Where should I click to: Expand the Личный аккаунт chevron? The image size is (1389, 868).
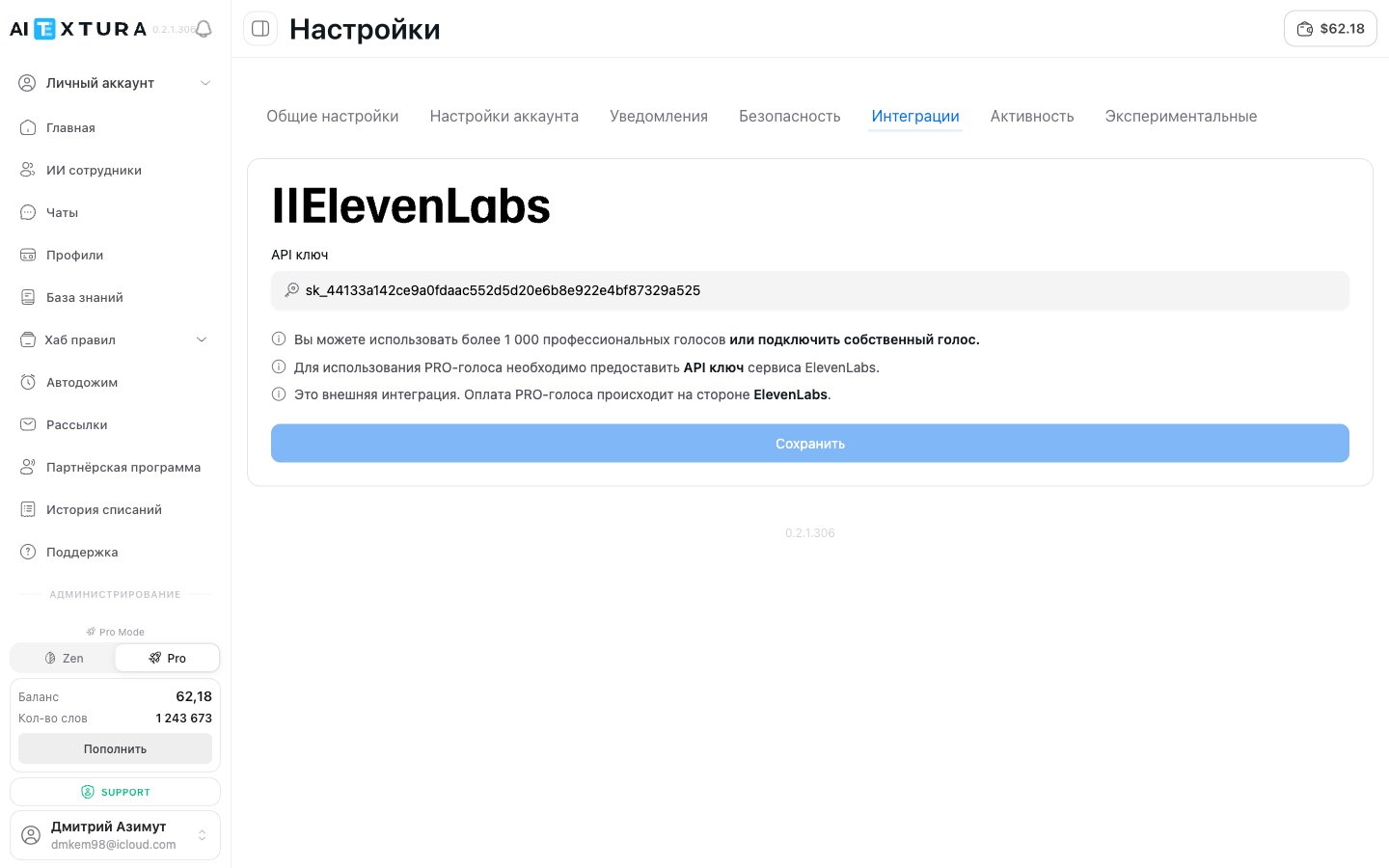(205, 83)
